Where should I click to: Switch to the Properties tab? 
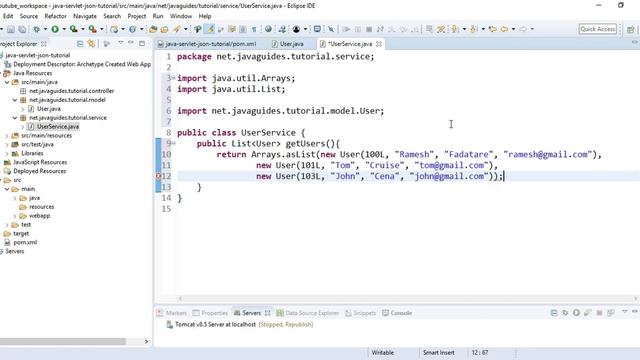210,313
